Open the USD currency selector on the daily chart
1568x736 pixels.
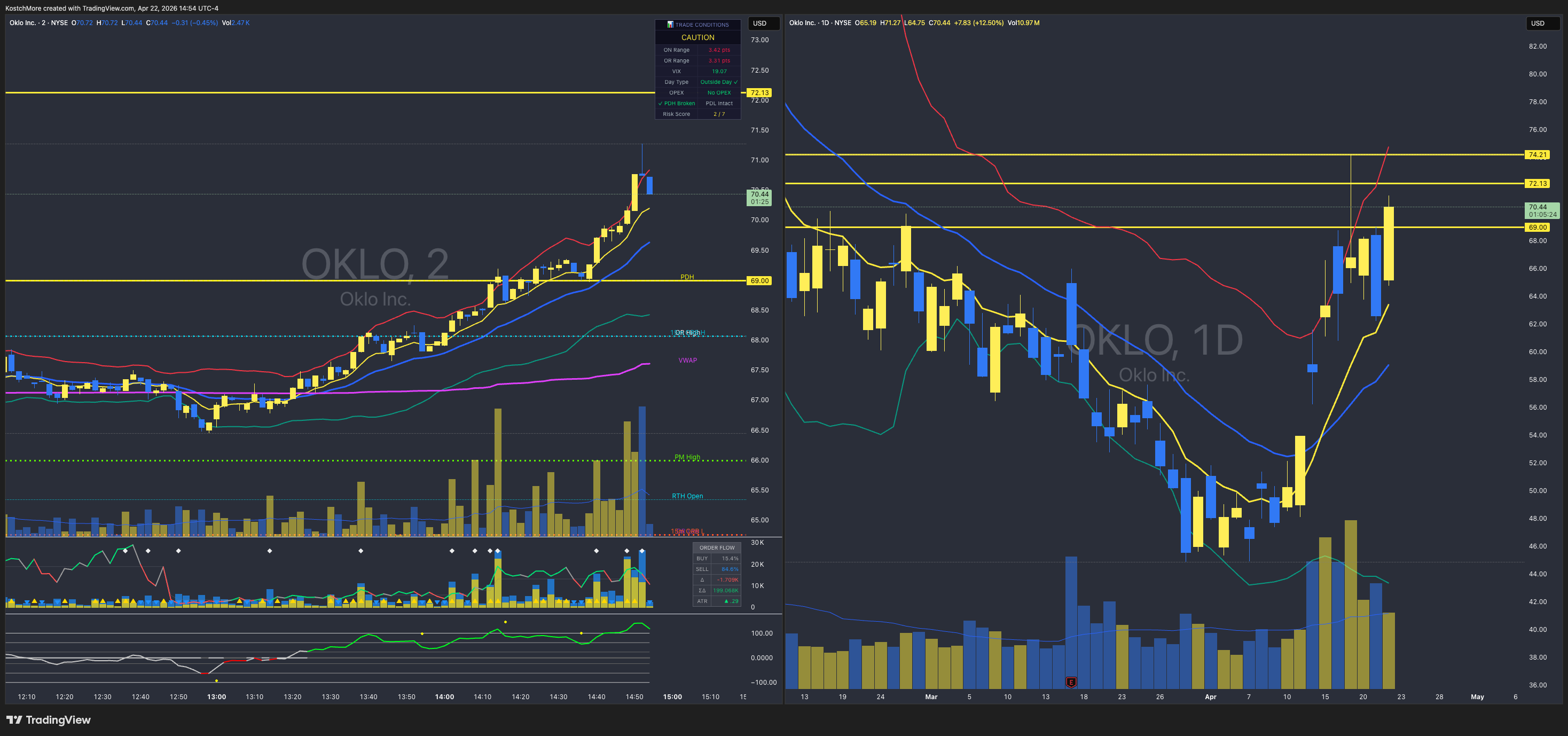pyautogui.click(x=1542, y=23)
